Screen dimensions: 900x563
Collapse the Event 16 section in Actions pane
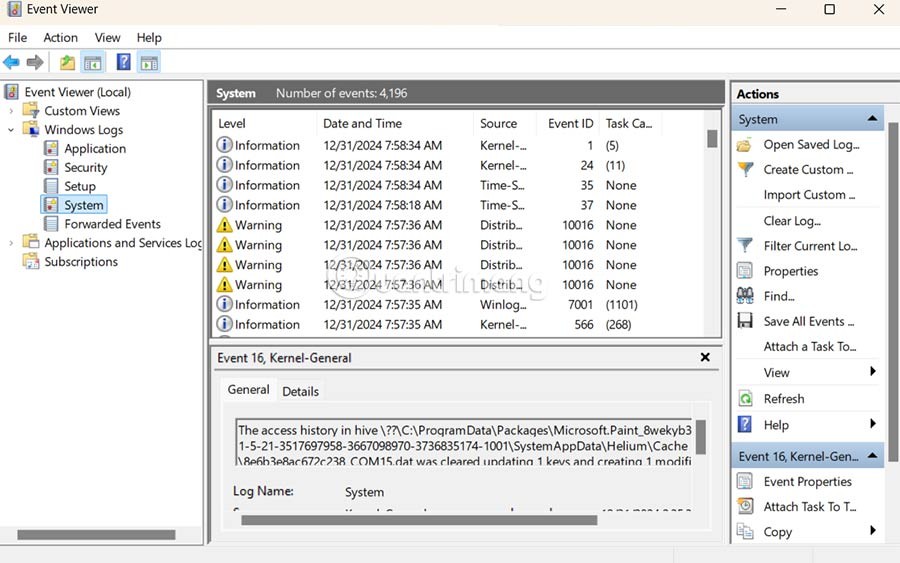[872, 456]
